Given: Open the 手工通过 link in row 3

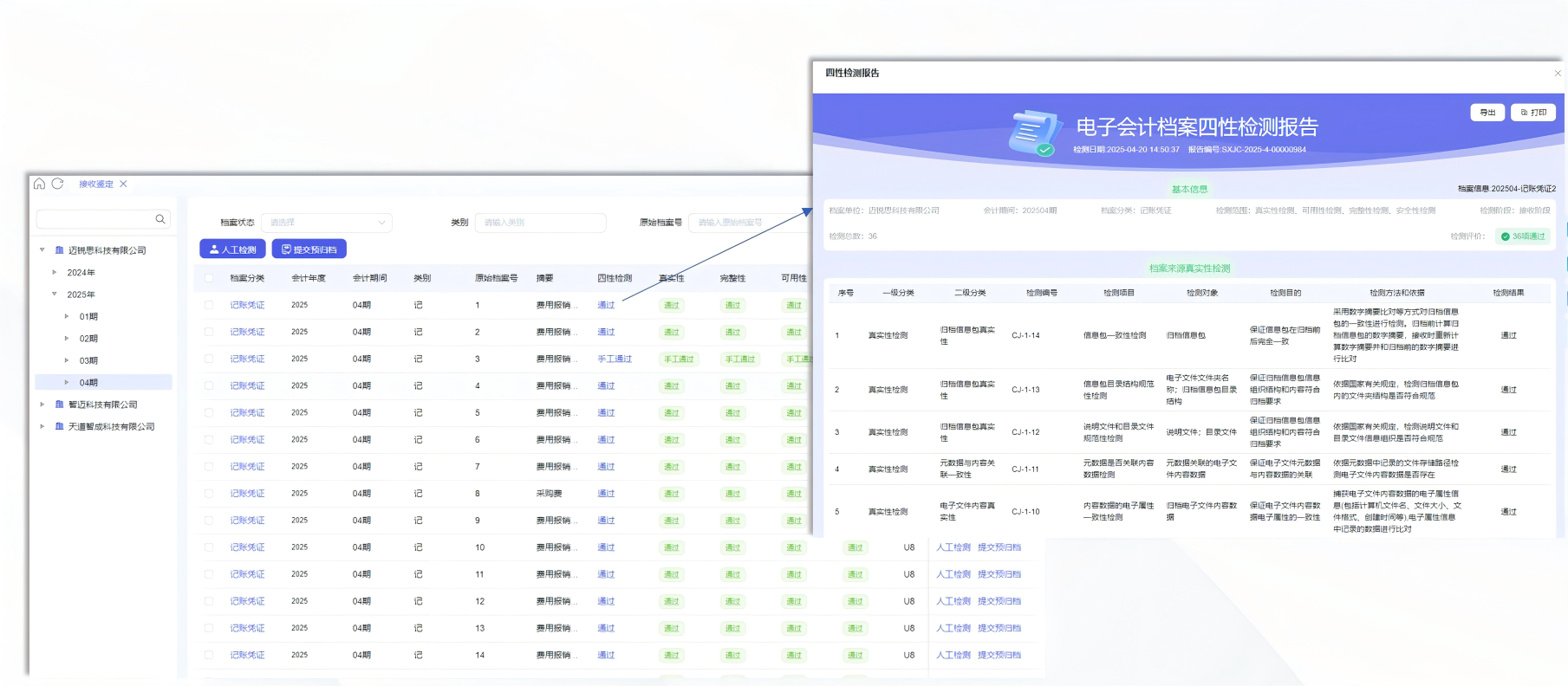Looking at the screenshot, I should coord(614,359).
